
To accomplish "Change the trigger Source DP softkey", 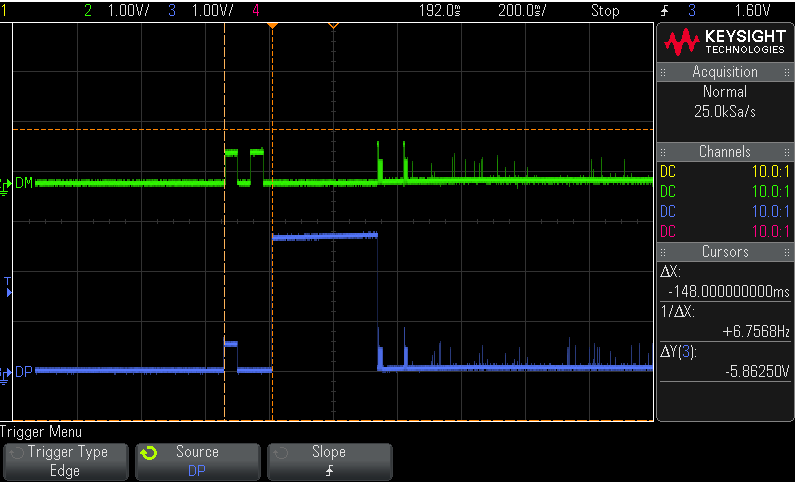I will [198, 462].
